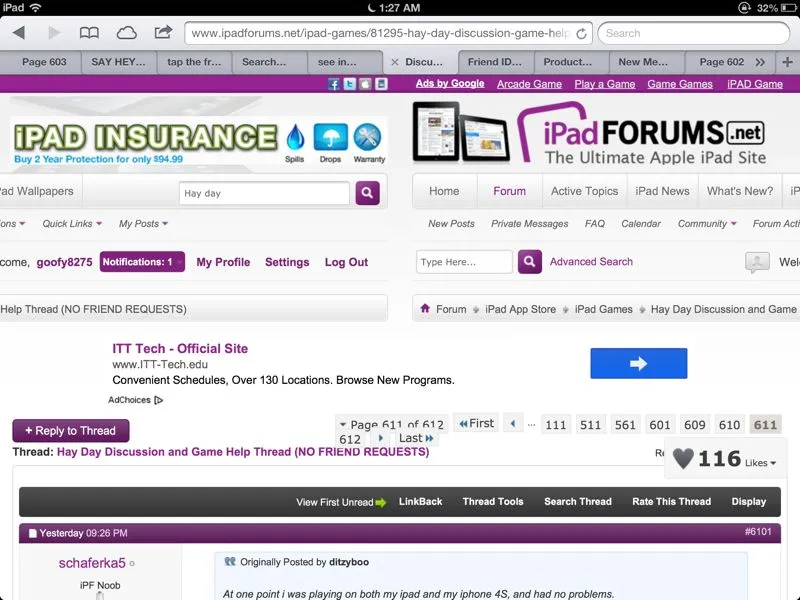The image size is (800, 600).
Task: Click the Reply to Thread button
Action: [71, 431]
